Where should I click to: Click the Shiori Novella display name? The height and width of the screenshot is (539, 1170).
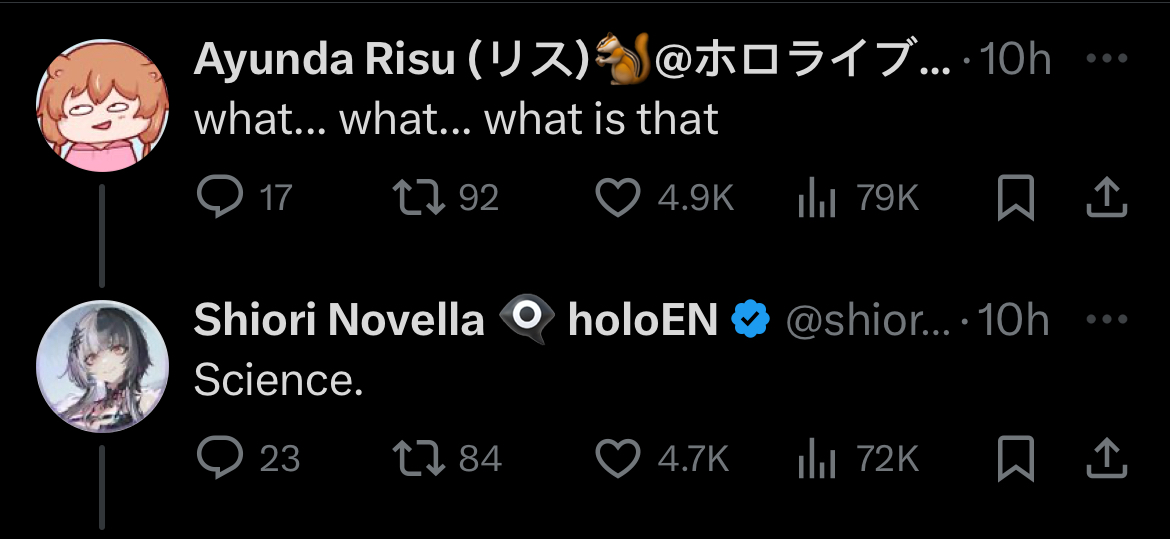coord(338,320)
